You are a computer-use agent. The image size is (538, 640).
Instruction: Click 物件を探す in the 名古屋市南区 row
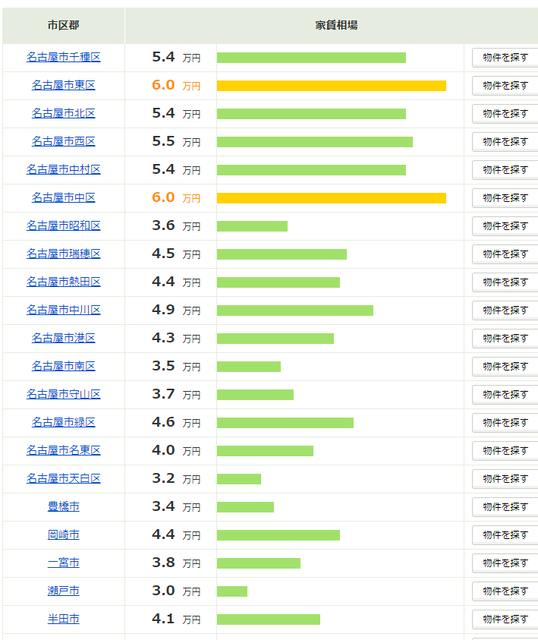505,367
